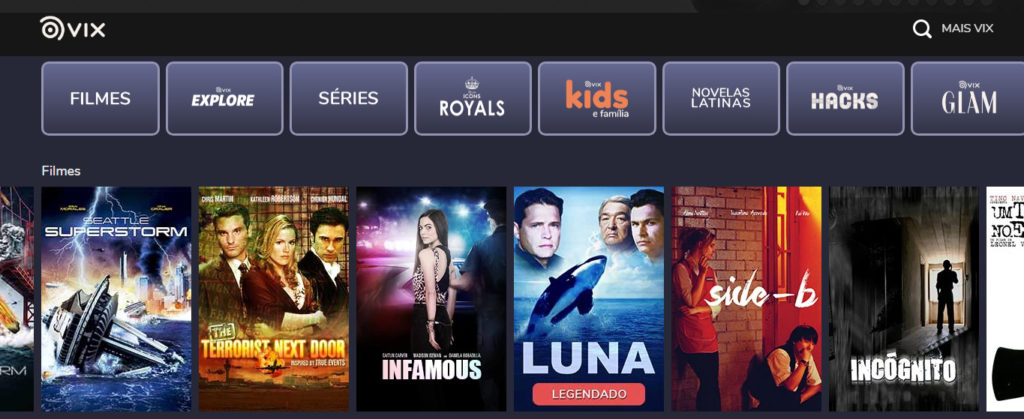Image resolution: width=1024 pixels, height=419 pixels.
Task: Open search with the magnifier icon
Action: click(x=921, y=29)
